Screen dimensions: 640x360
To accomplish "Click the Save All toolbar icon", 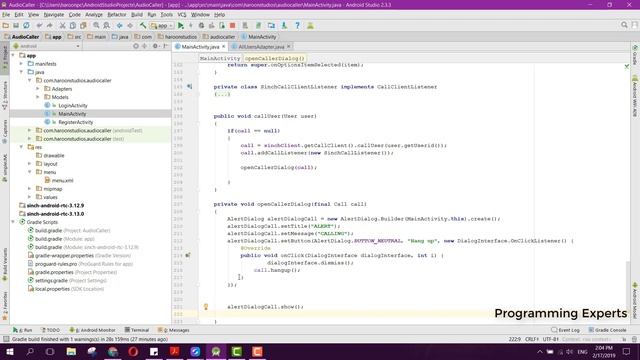I will [x=16, y=25].
